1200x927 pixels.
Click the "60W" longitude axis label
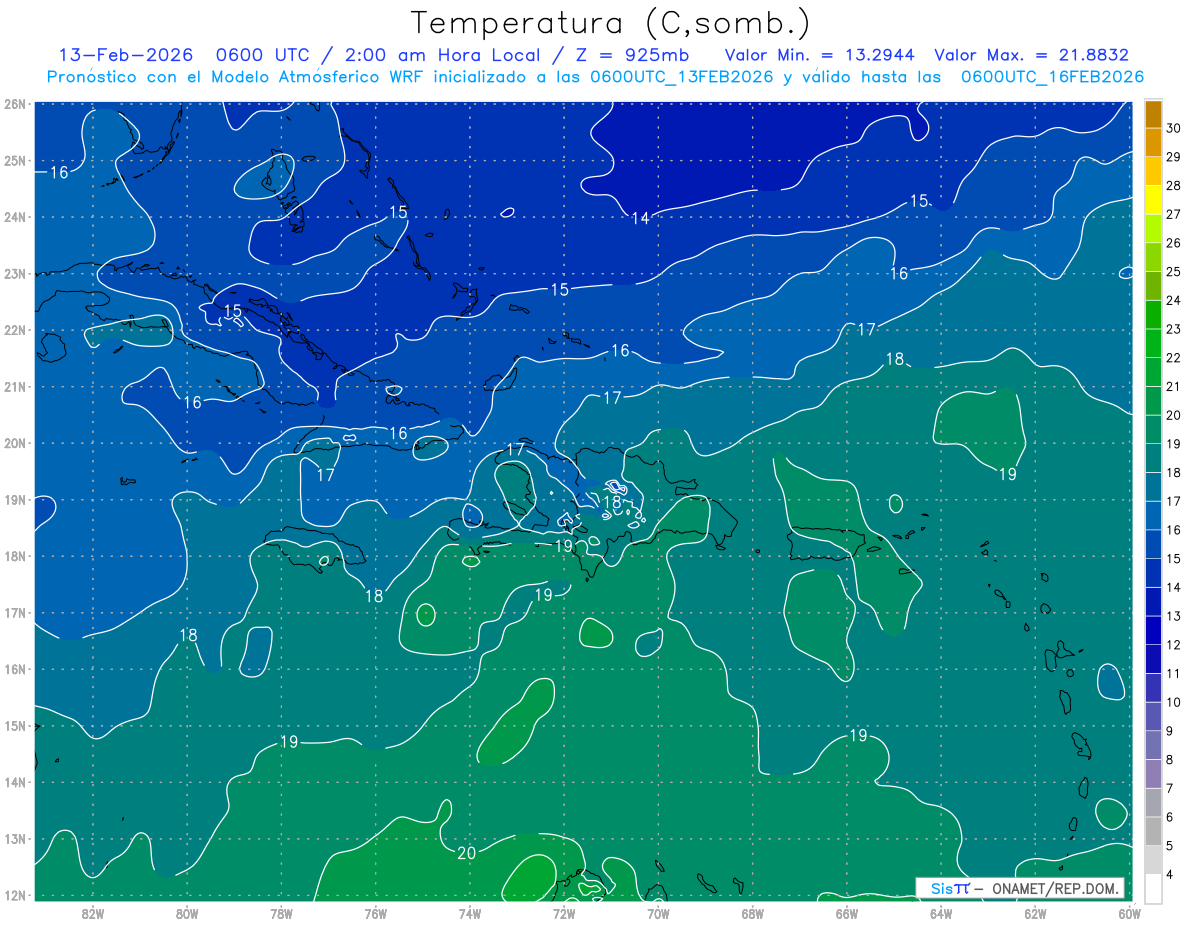click(1129, 912)
